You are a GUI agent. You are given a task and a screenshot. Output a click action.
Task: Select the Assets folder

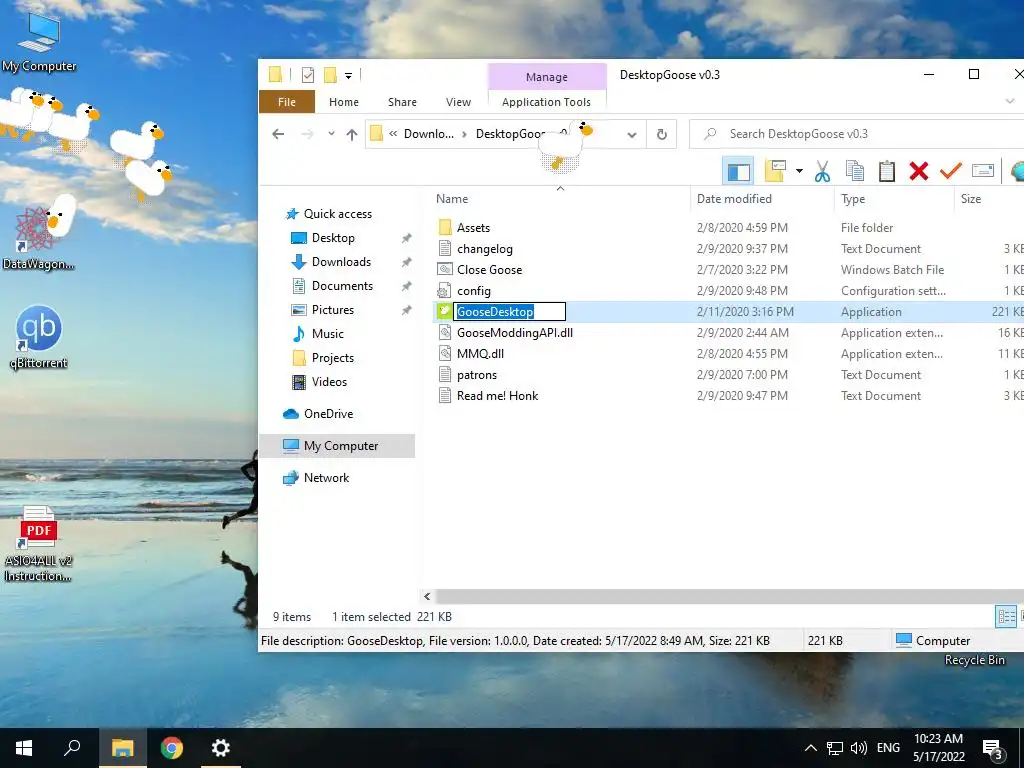point(473,228)
